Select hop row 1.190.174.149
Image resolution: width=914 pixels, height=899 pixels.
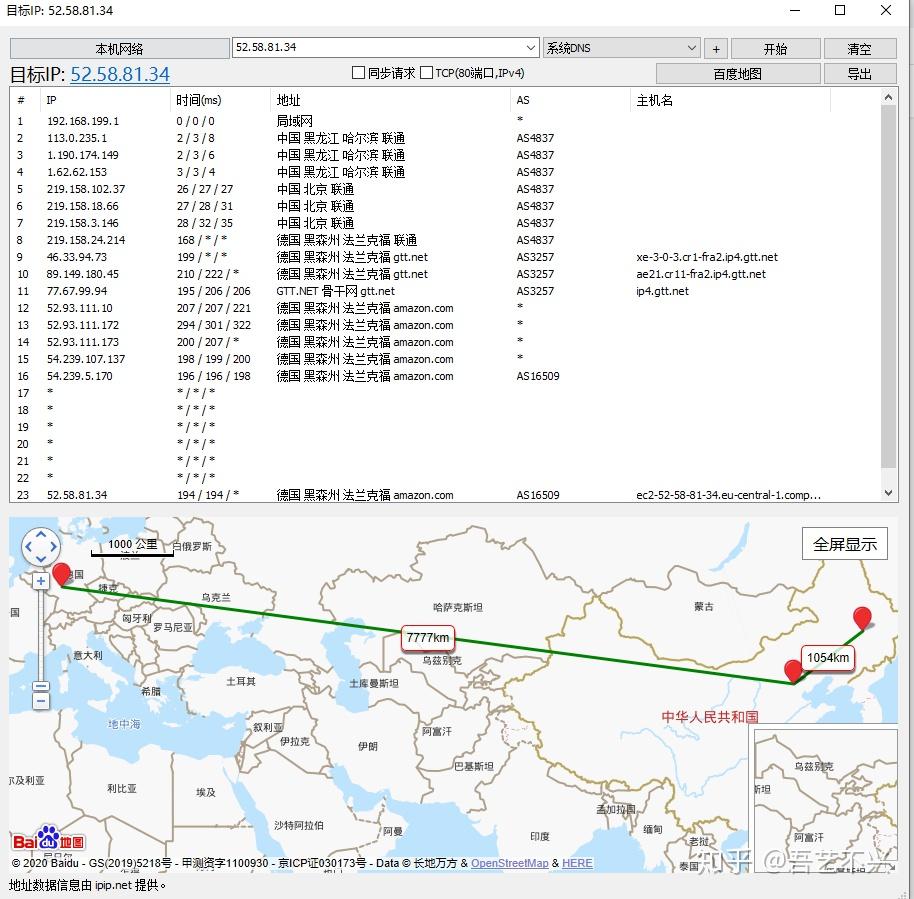(x=445, y=155)
